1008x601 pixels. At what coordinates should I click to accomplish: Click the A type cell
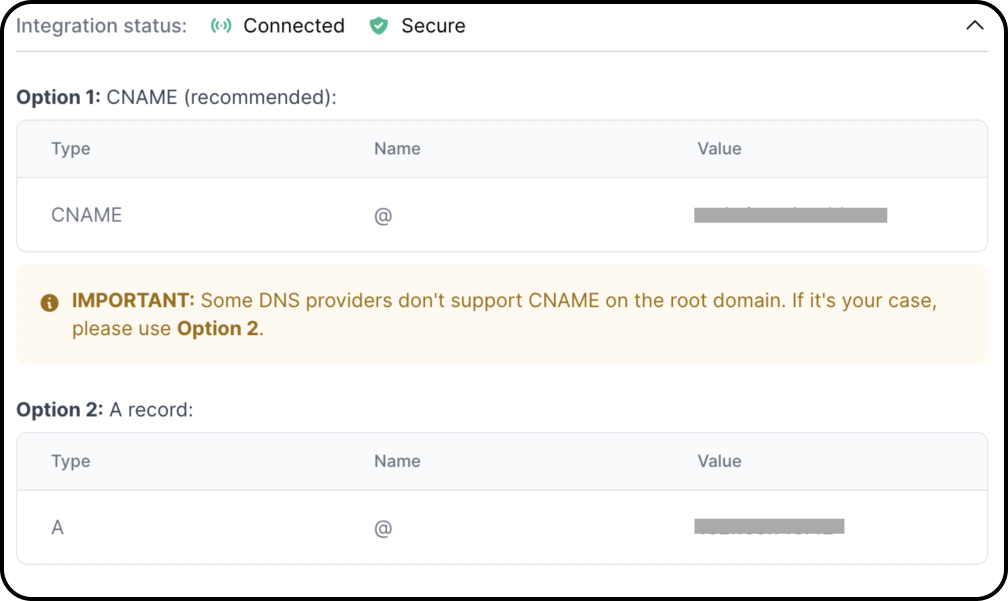coord(57,527)
